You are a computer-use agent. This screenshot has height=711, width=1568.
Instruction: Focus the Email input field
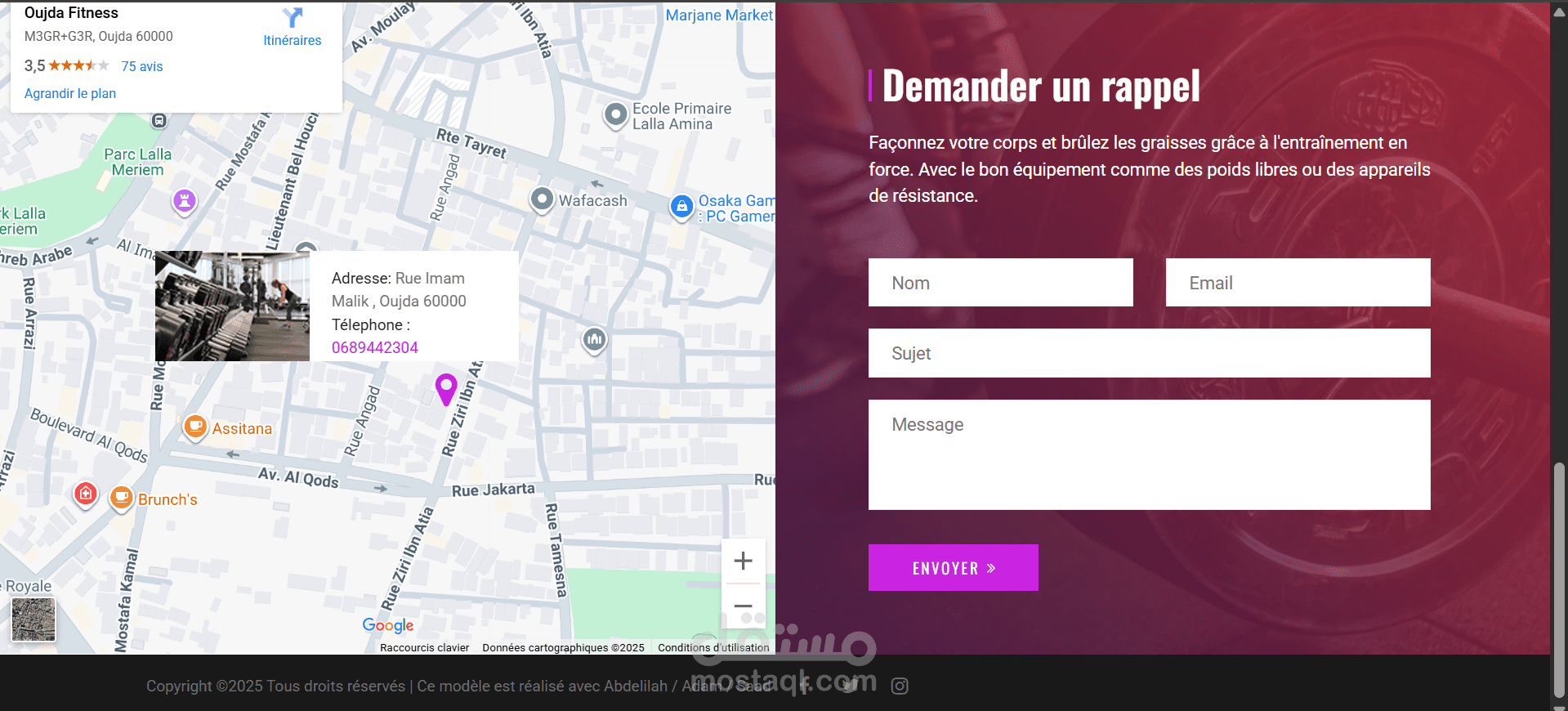click(x=1298, y=283)
